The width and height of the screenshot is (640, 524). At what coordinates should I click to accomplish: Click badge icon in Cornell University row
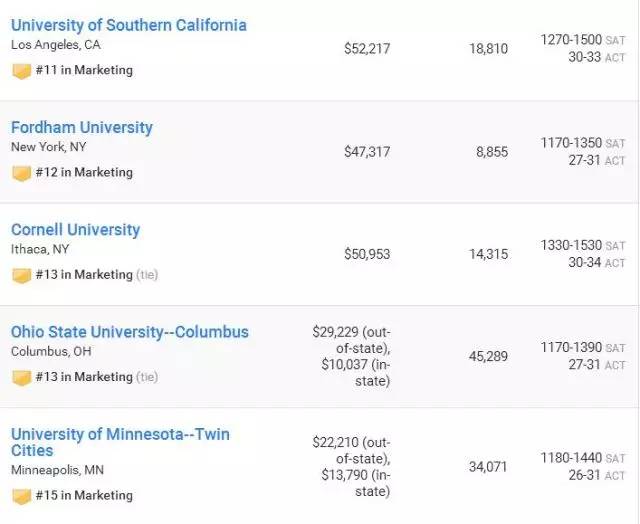coord(22,275)
